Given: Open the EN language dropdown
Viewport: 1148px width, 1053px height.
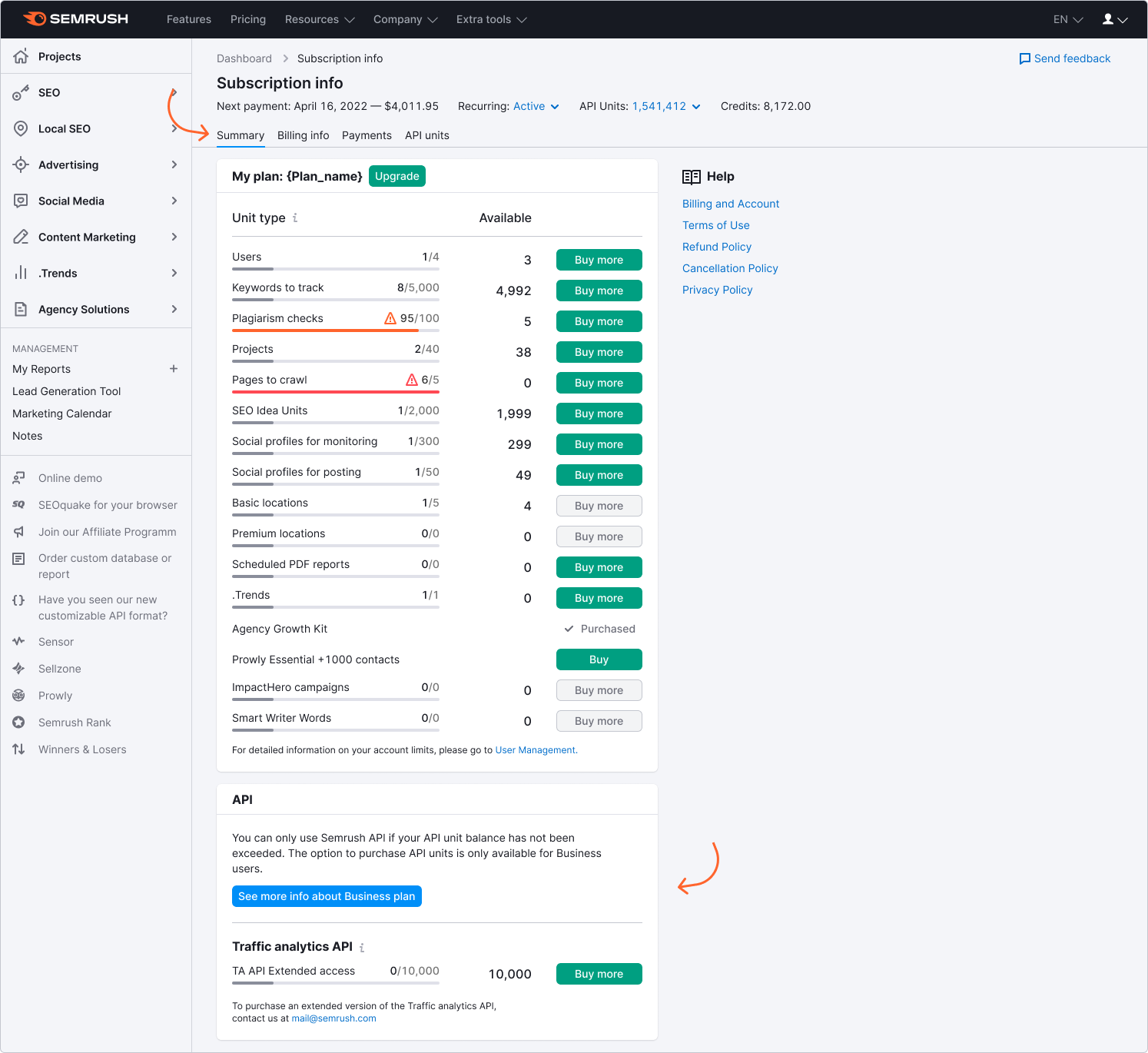Looking at the screenshot, I should (x=1068, y=19).
